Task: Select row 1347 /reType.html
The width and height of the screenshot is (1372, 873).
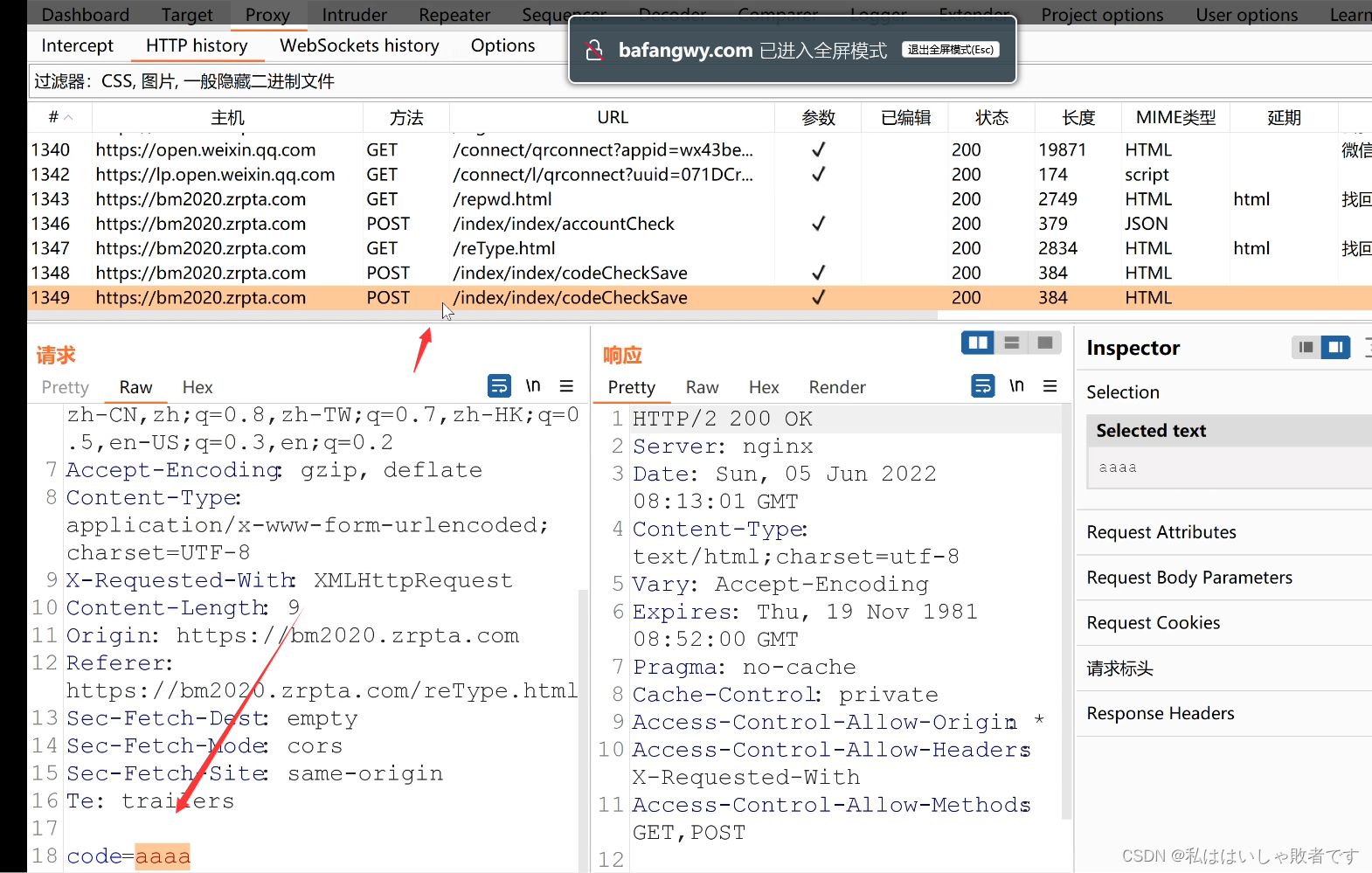Action: coord(699,248)
